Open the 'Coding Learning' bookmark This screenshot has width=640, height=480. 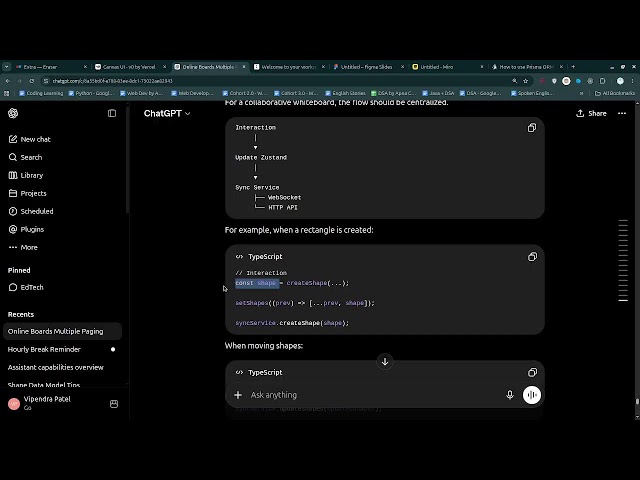[x=41, y=93]
